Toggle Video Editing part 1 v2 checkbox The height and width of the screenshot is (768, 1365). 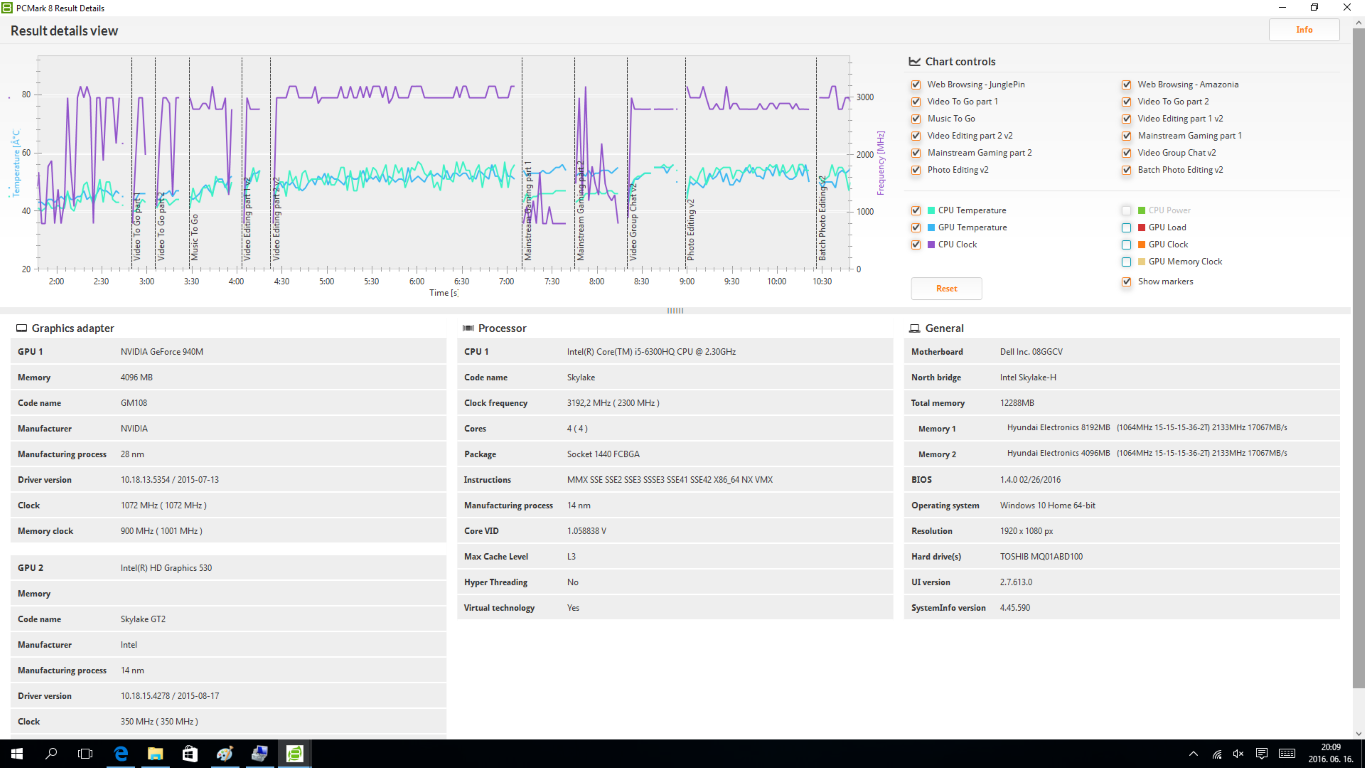[1127, 119]
